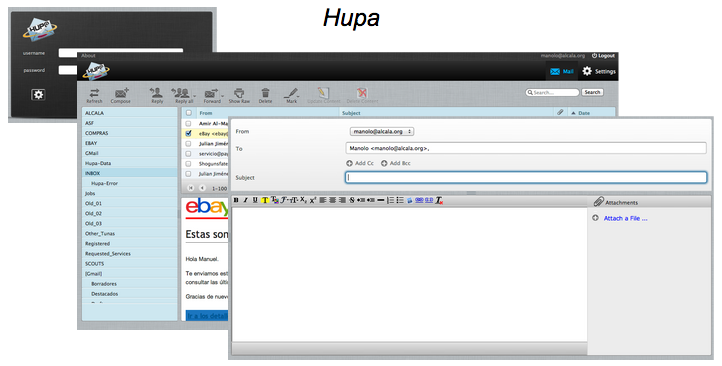Click the Mark message icon
The width and height of the screenshot is (722, 366).
[x=291, y=93]
